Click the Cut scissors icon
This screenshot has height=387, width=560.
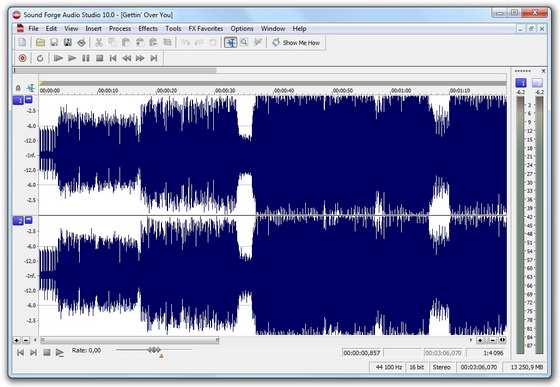(x=99, y=42)
